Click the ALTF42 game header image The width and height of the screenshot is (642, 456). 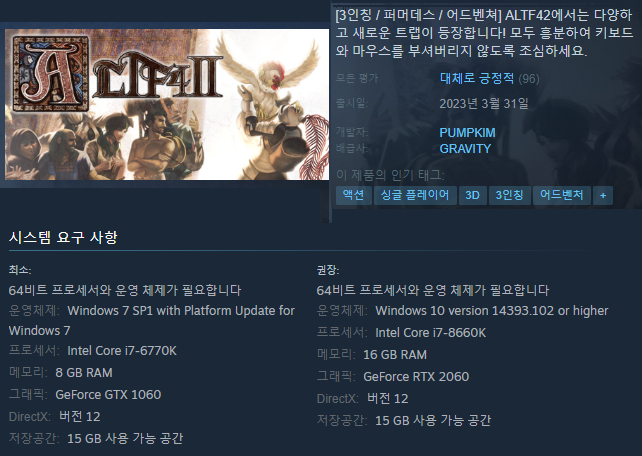click(167, 104)
